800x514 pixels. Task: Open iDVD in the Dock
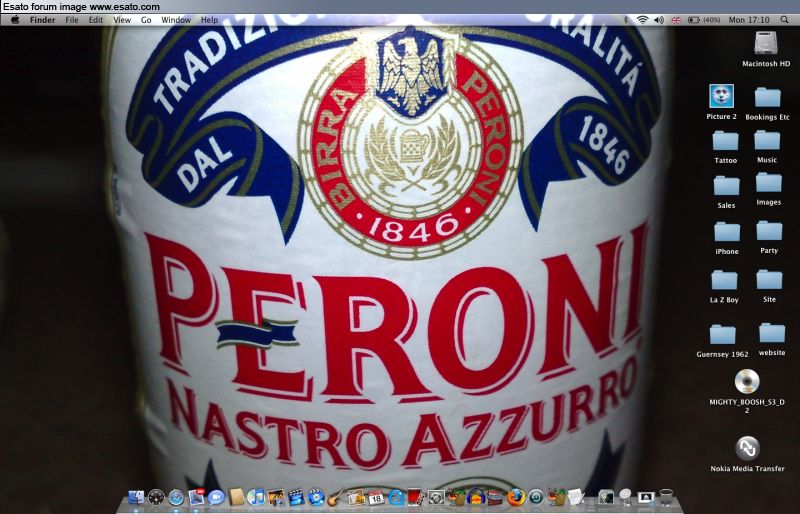(x=316, y=497)
